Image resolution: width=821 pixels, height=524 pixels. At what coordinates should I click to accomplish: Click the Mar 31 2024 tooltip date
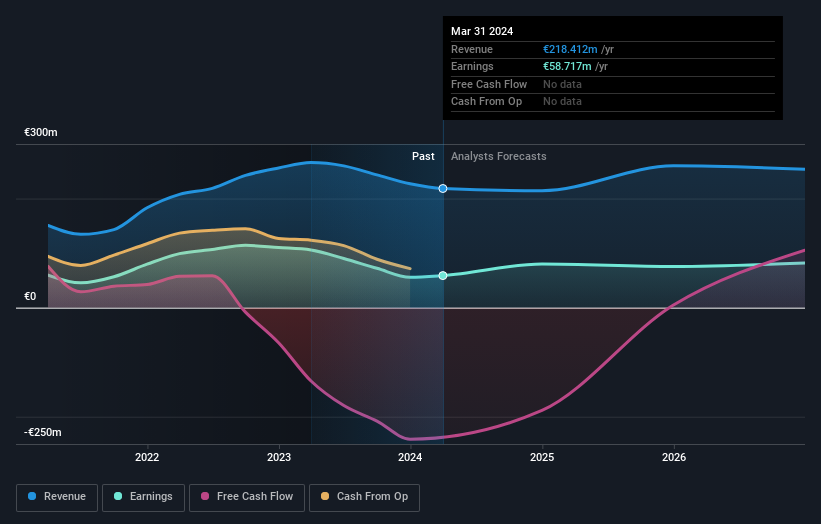[482, 31]
